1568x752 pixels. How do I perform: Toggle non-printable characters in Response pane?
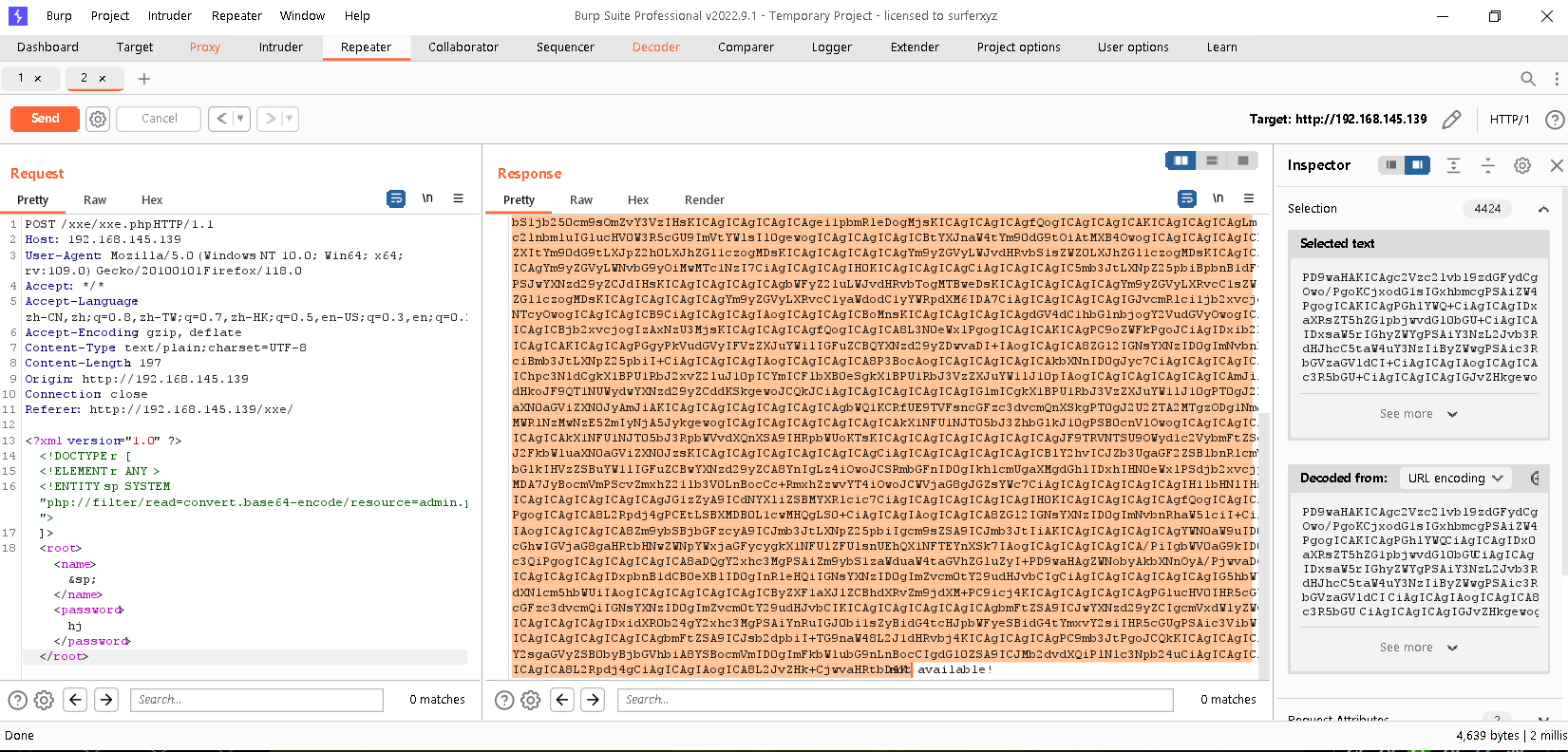(x=1219, y=198)
